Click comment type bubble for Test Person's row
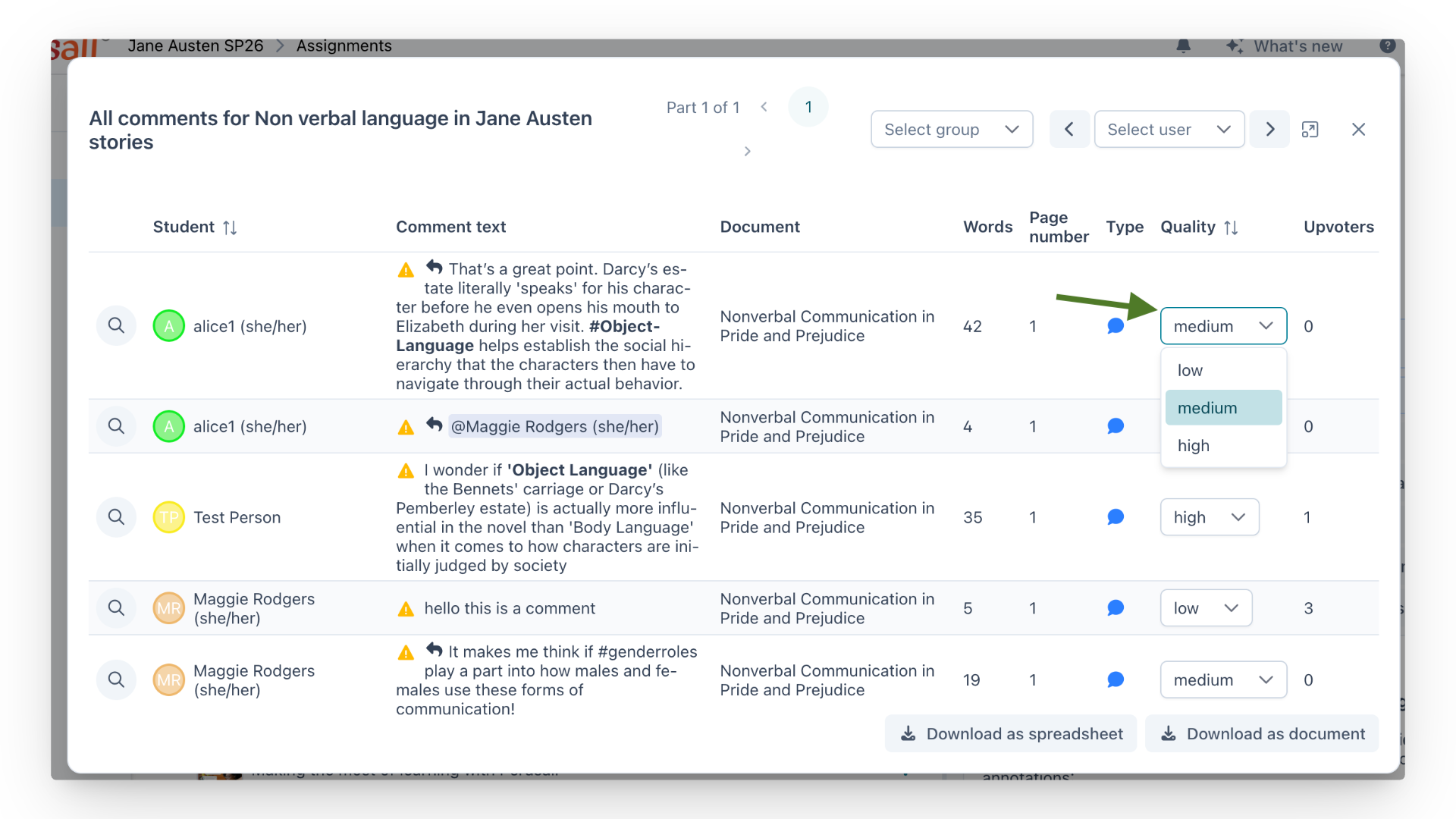This screenshot has width=1456, height=819. pos(1116,517)
